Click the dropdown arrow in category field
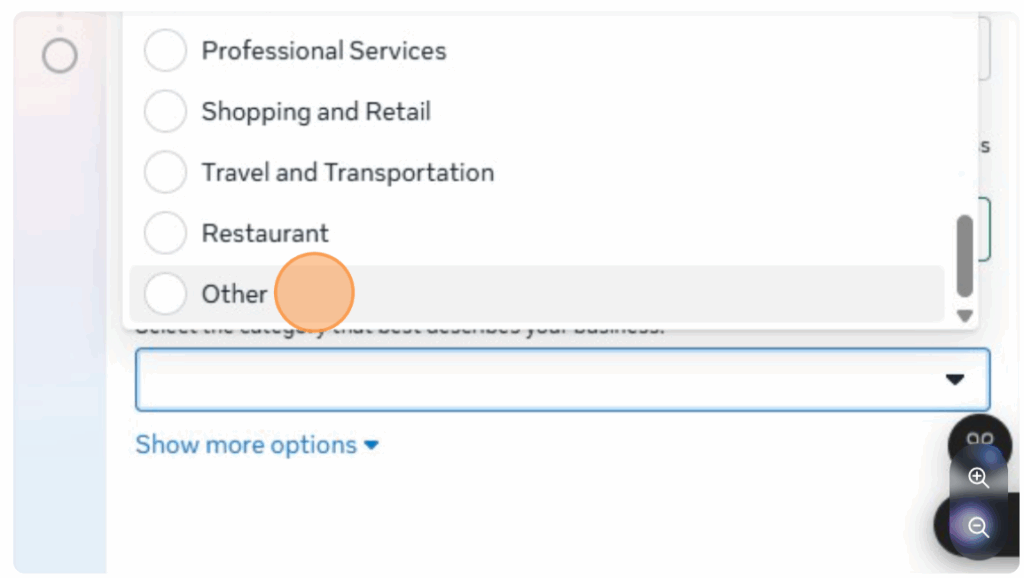Viewport: 1024px width, 578px height. 955,380
